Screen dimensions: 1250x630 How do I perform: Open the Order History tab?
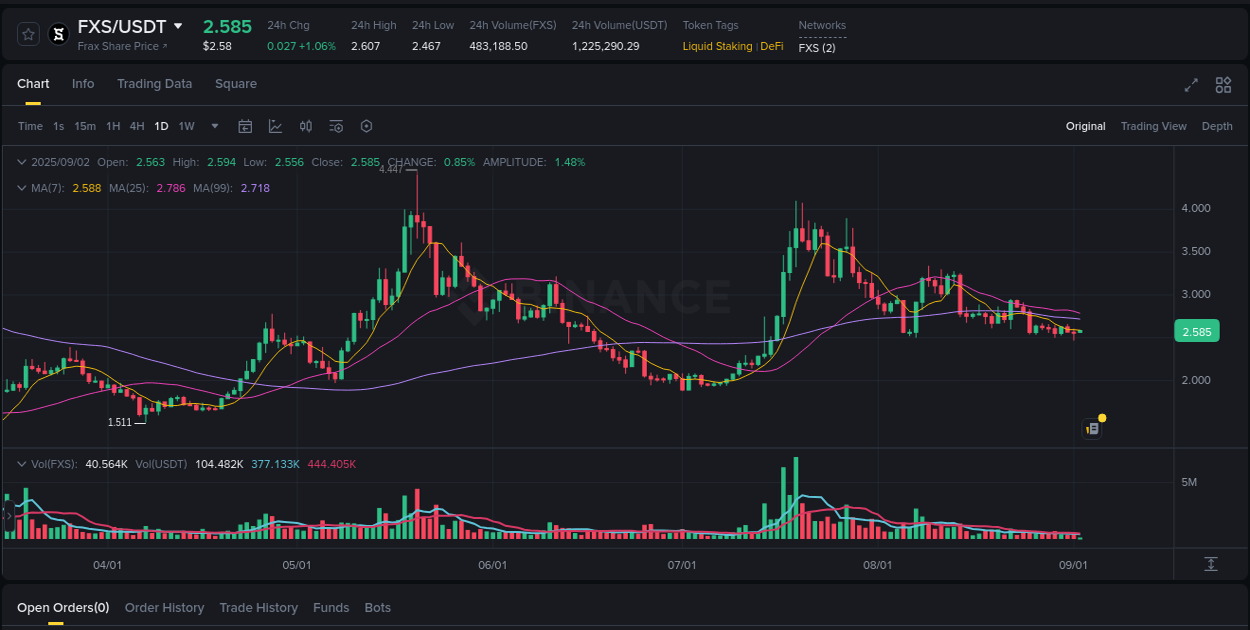pos(164,607)
